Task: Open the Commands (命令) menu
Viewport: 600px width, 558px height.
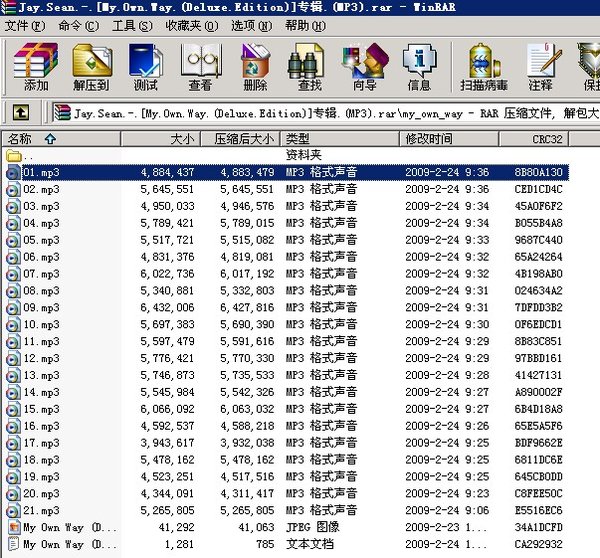Action: click(x=78, y=26)
